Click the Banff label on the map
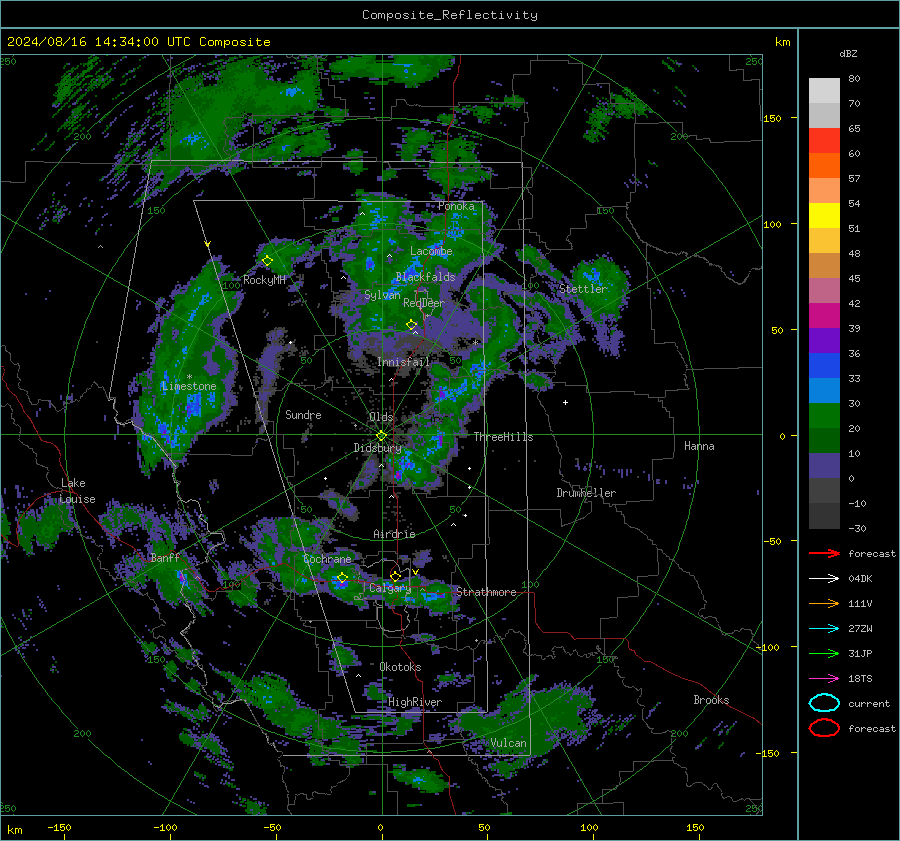 pos(165,557)
